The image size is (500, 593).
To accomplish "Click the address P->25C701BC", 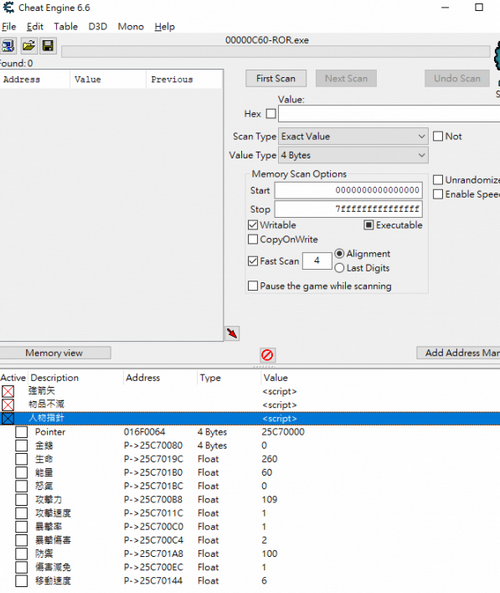I will tap(154, 486).
